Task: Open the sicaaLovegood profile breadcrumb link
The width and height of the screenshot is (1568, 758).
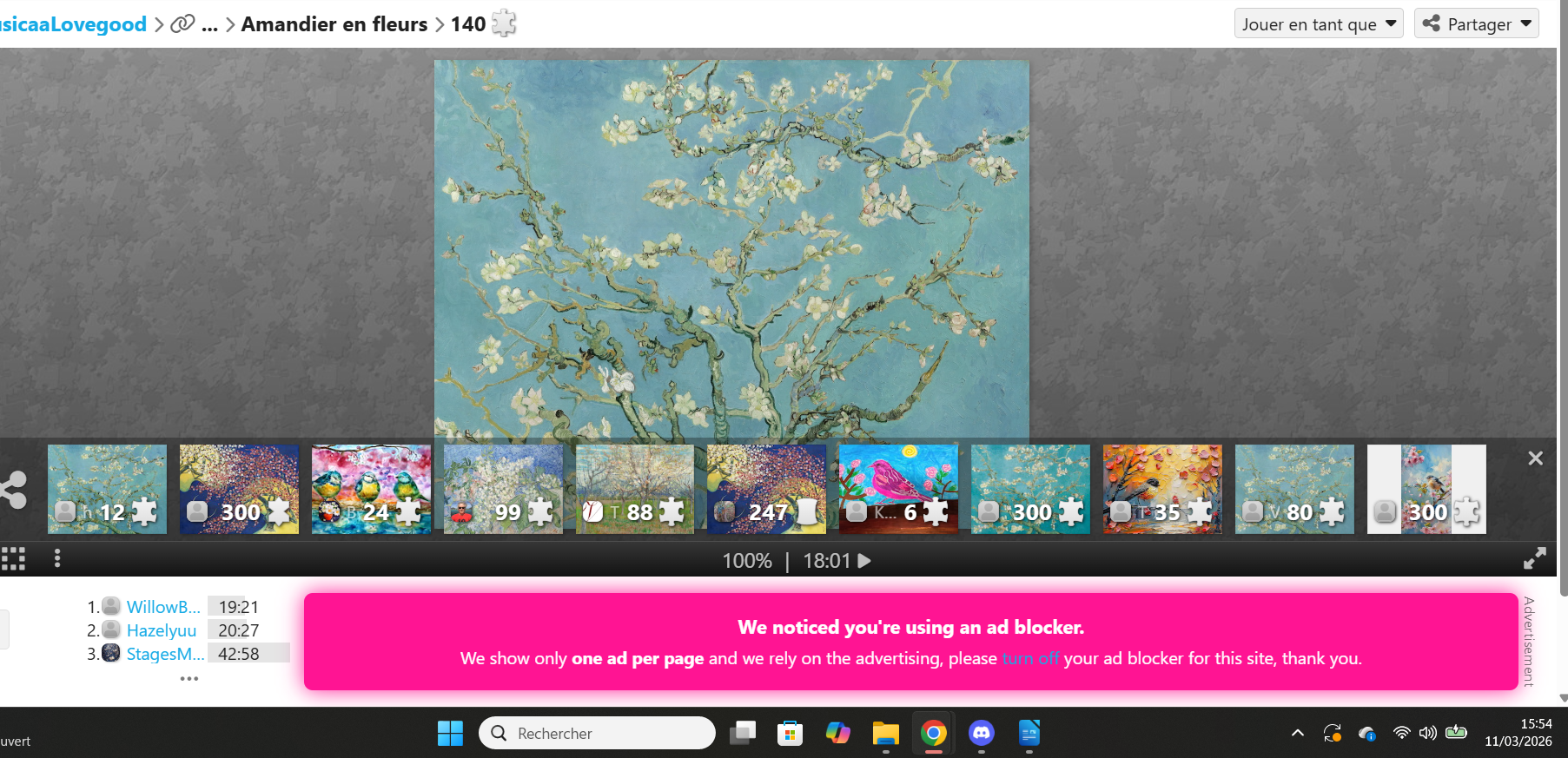Action: [x=73, y=24]
